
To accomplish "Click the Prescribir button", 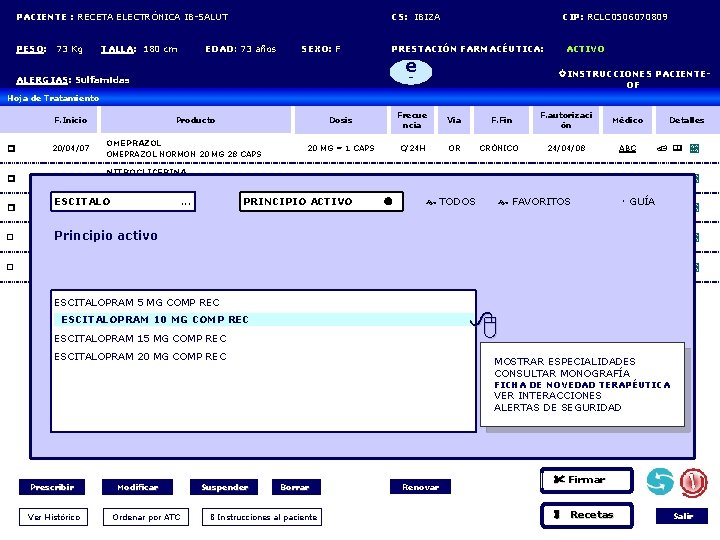I will pos(52,487).
